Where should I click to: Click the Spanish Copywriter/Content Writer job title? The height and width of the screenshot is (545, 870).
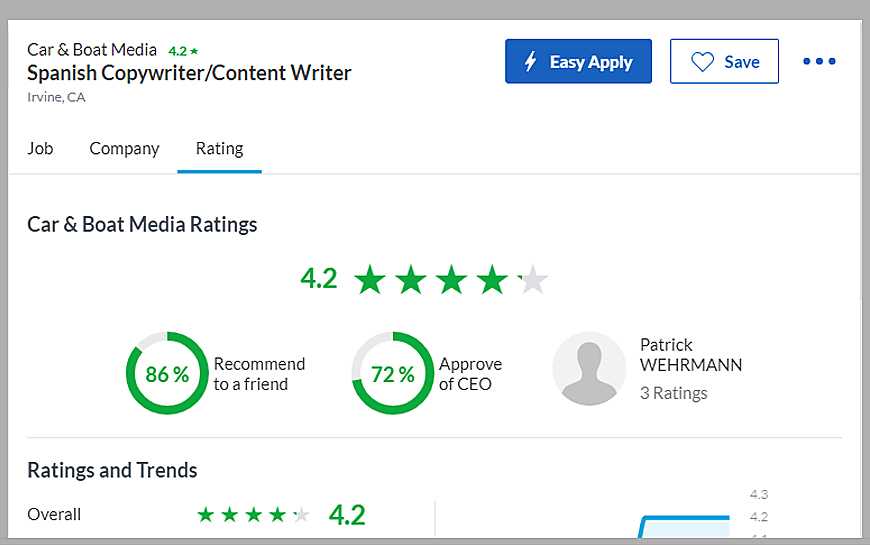189,73
